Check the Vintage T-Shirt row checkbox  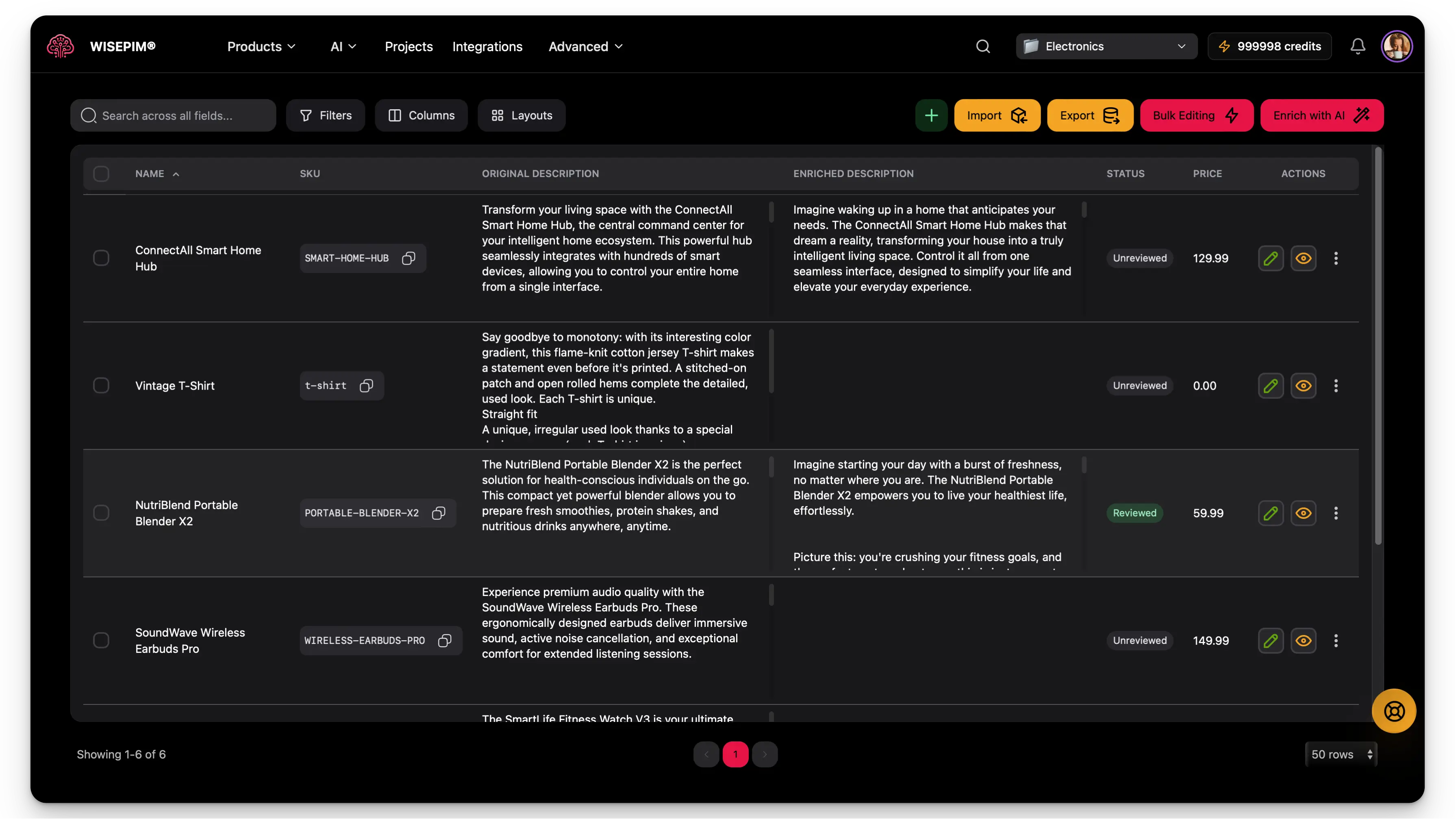(102, 385)
